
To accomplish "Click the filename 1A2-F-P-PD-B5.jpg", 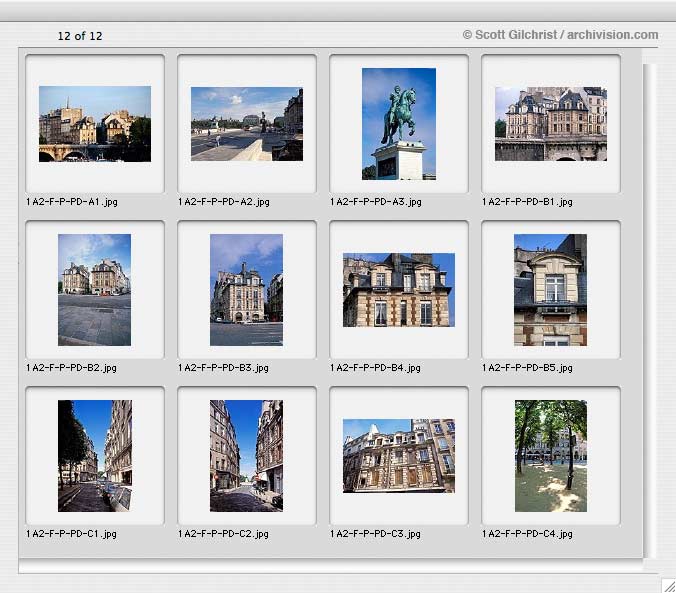I will click(527, 368).
